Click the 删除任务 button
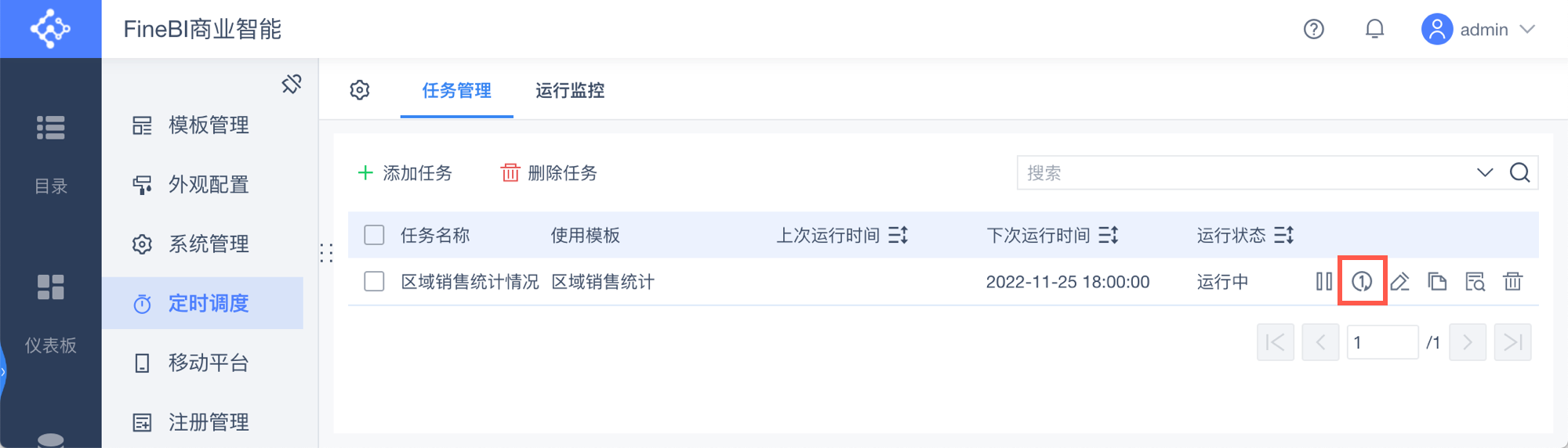 [550, 172]
